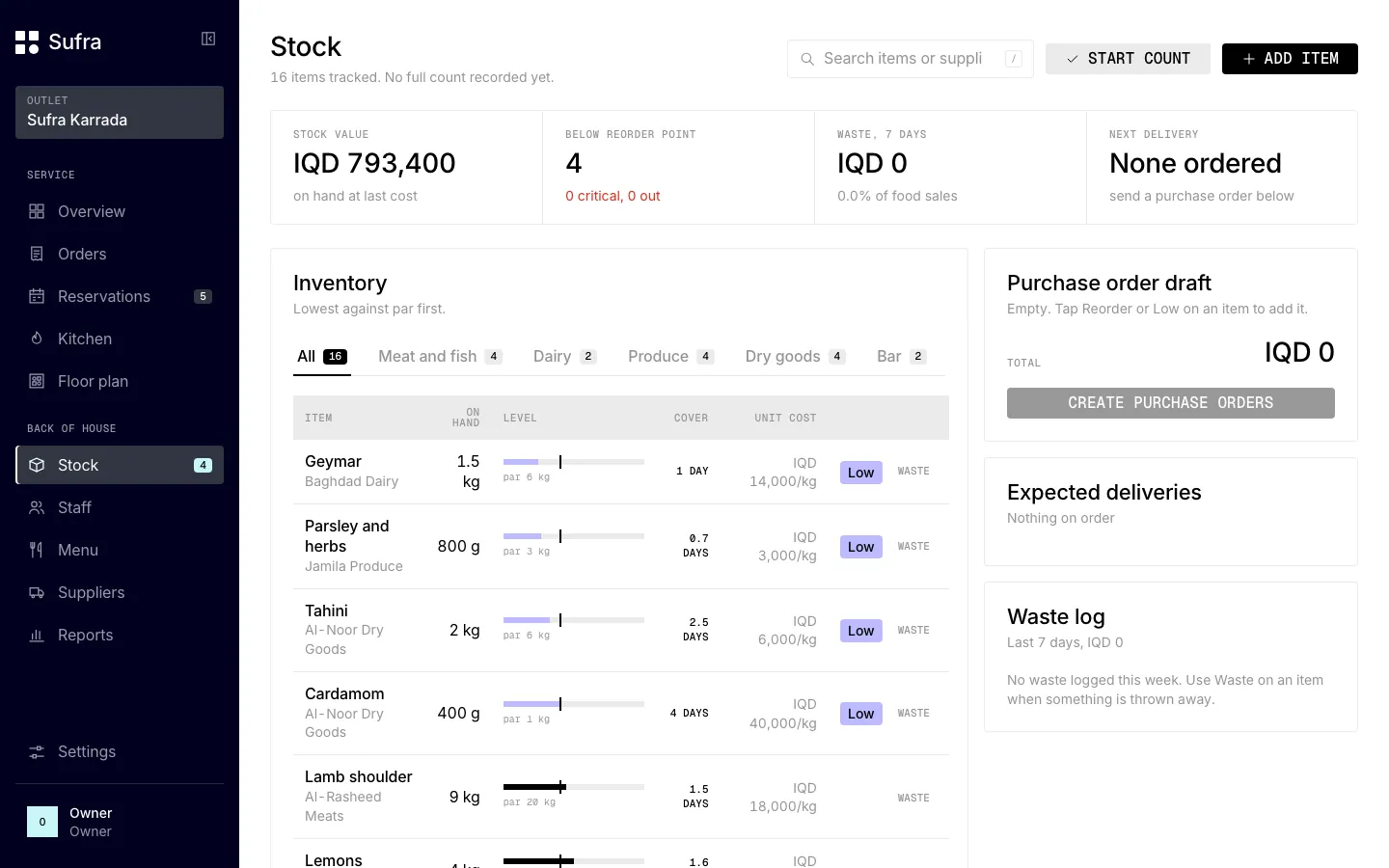
Task: Click the Lamb shoulder stock level bar
Action: [574, 787]
